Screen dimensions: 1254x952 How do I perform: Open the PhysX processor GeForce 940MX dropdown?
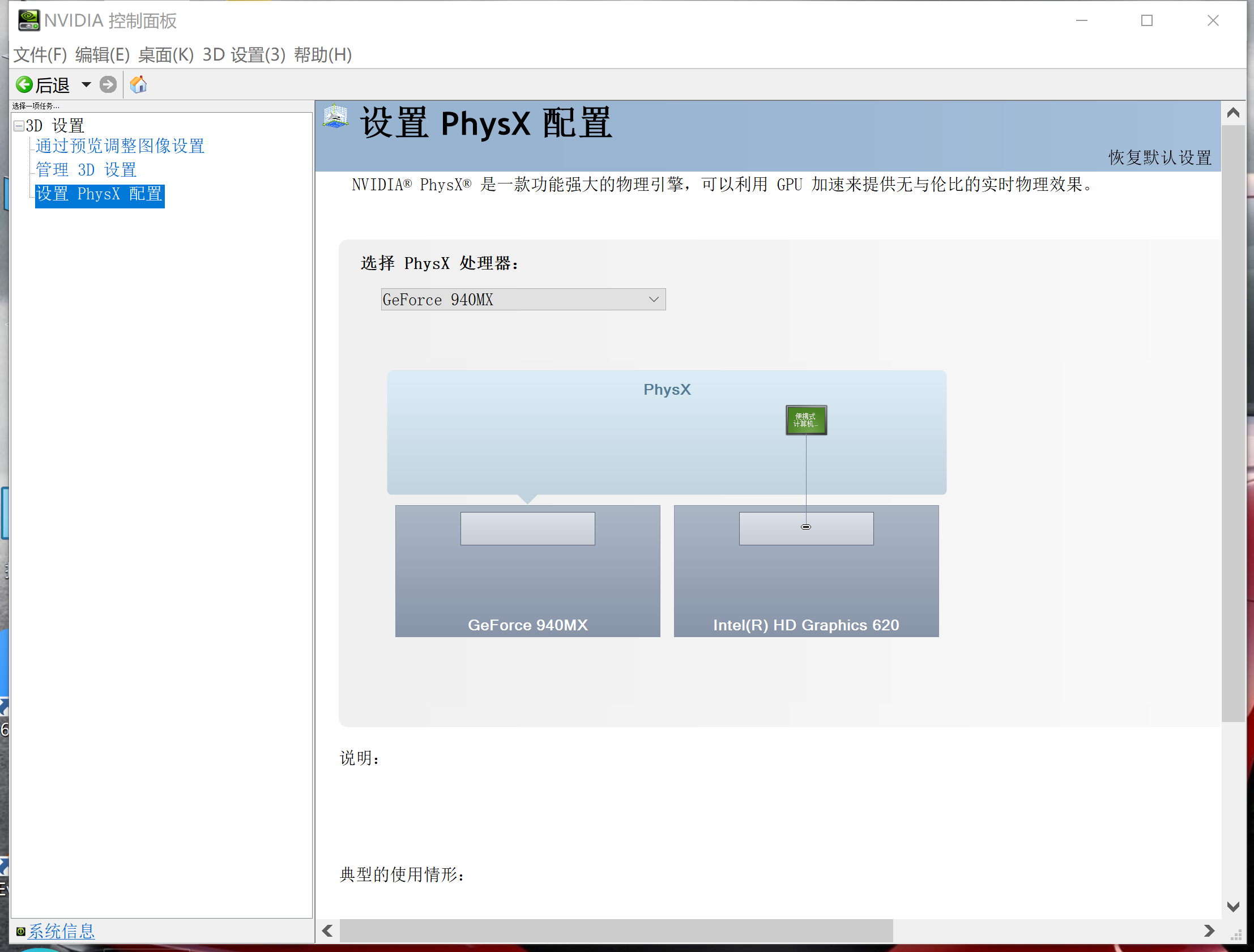pyautogui.click(x=523, y=300)
